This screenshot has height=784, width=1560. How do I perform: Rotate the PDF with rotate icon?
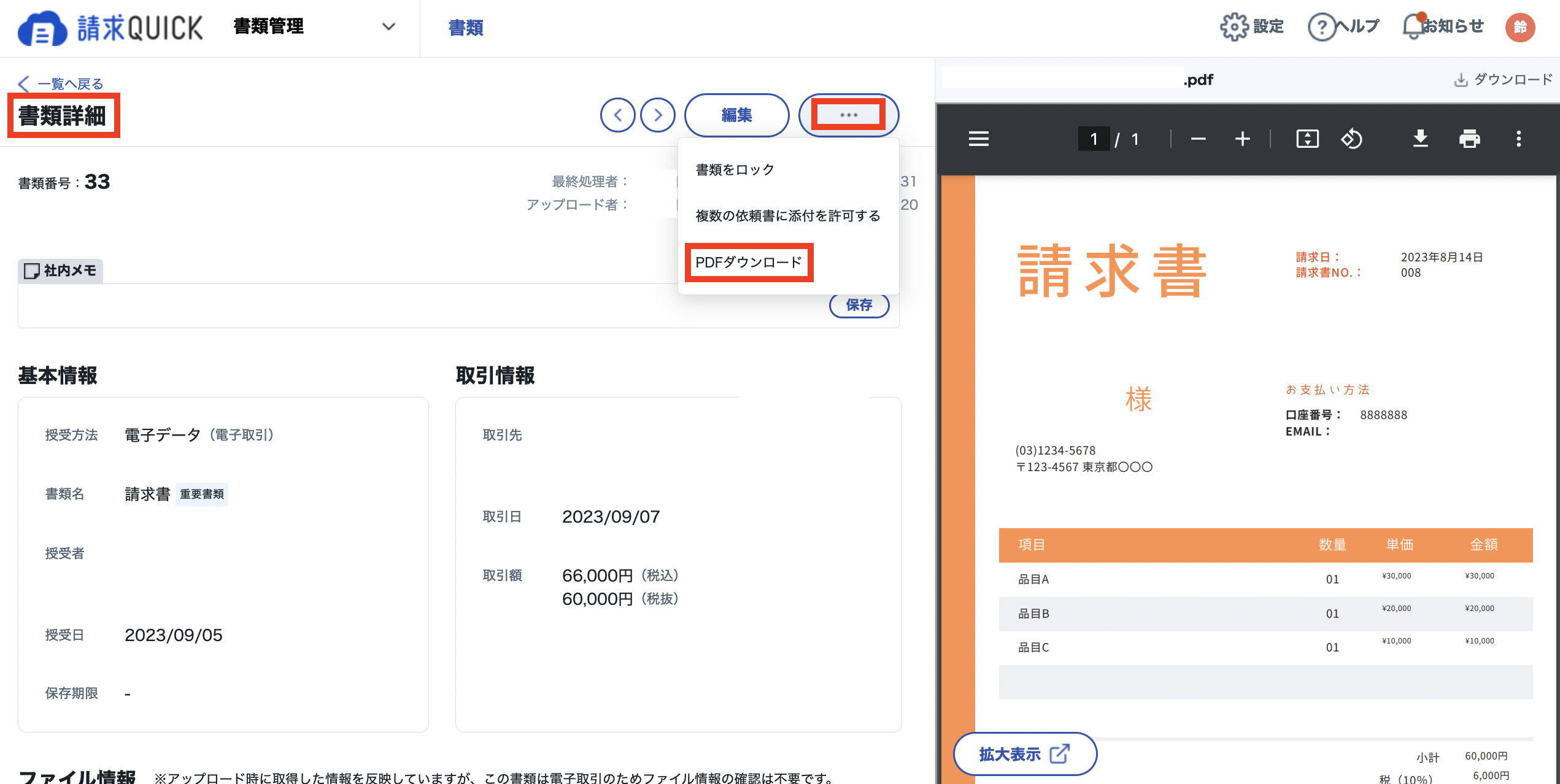(x=1351, y=139)
